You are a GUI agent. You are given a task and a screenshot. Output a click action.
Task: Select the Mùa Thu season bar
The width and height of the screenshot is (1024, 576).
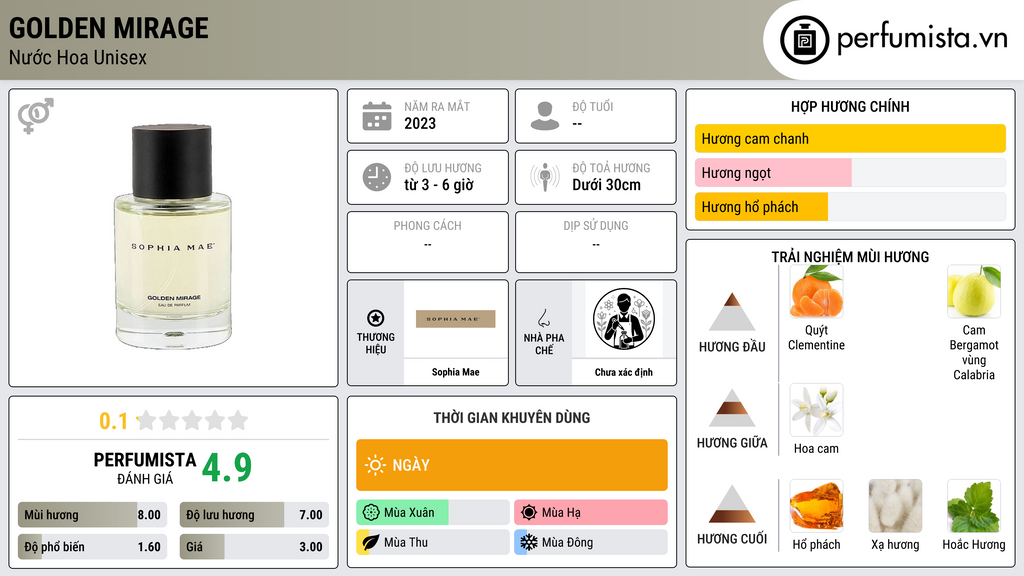[433, 542]
